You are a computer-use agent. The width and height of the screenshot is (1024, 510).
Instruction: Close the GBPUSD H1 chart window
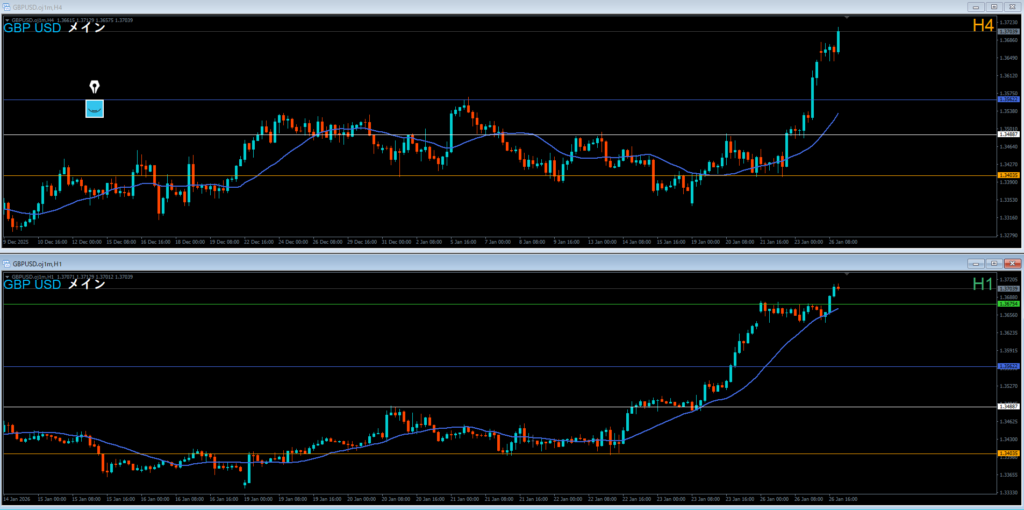(1013, 264)
